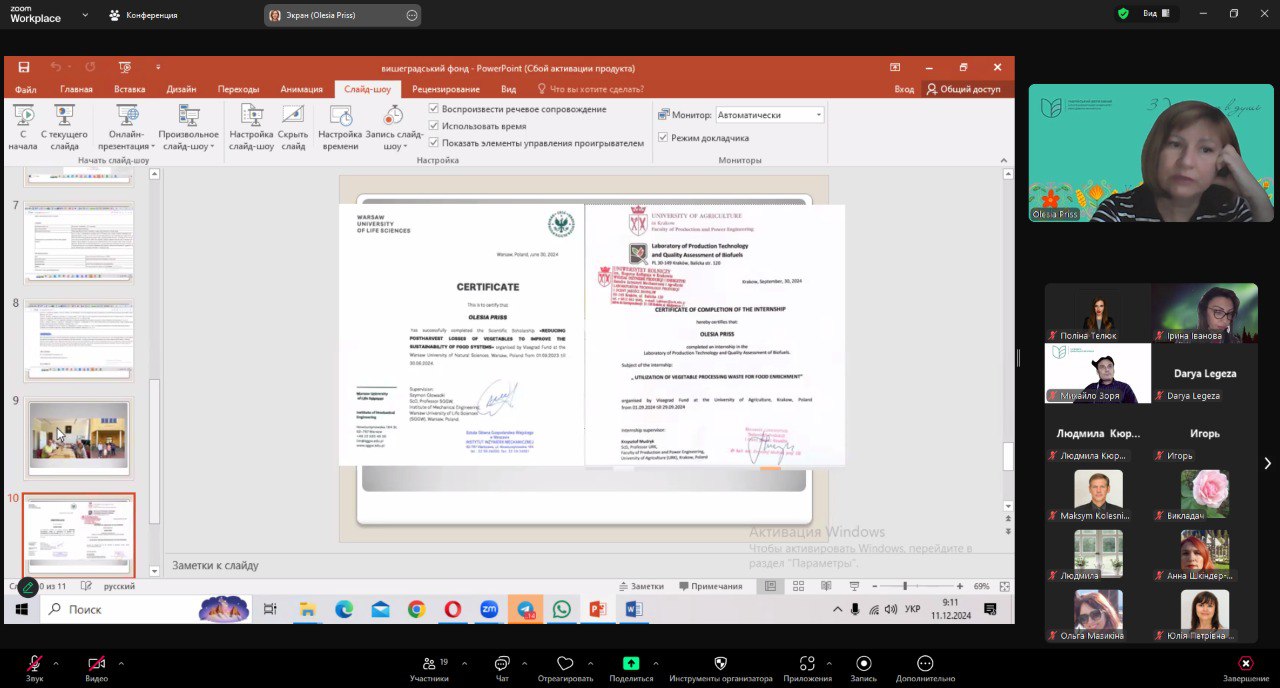Image resolution: width=1280 pixels, height=688 pixels.
Task: Toggle the use timings checkbox
Action: pos(434,126)
